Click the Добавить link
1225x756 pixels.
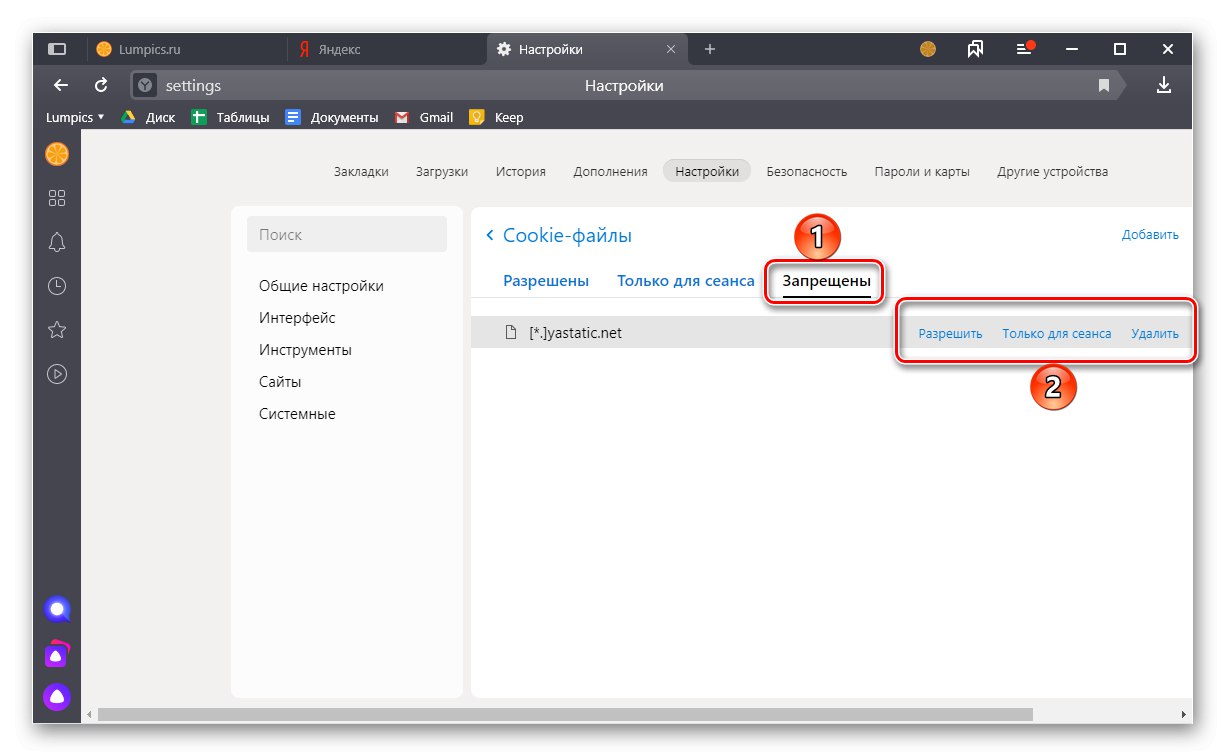1150,234
